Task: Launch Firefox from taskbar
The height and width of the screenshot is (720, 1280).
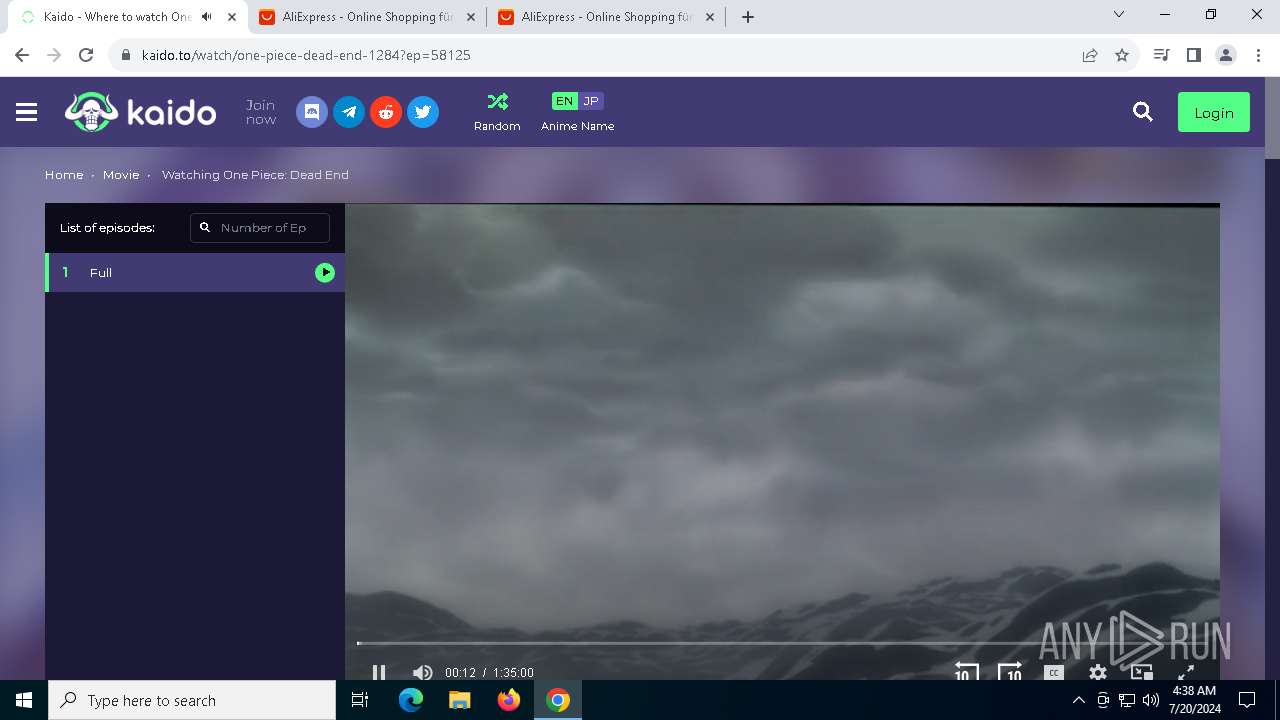Action: point(509,700)
